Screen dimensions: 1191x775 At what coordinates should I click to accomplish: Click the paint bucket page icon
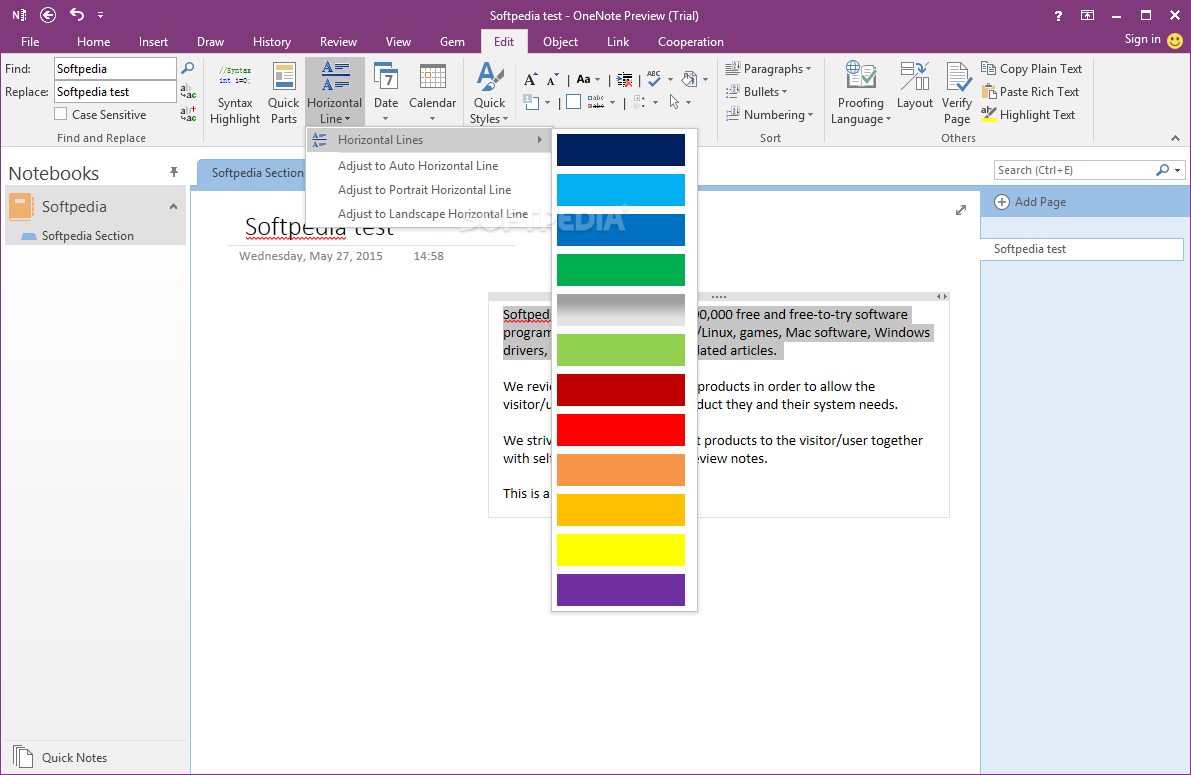(x=689, y=79)
